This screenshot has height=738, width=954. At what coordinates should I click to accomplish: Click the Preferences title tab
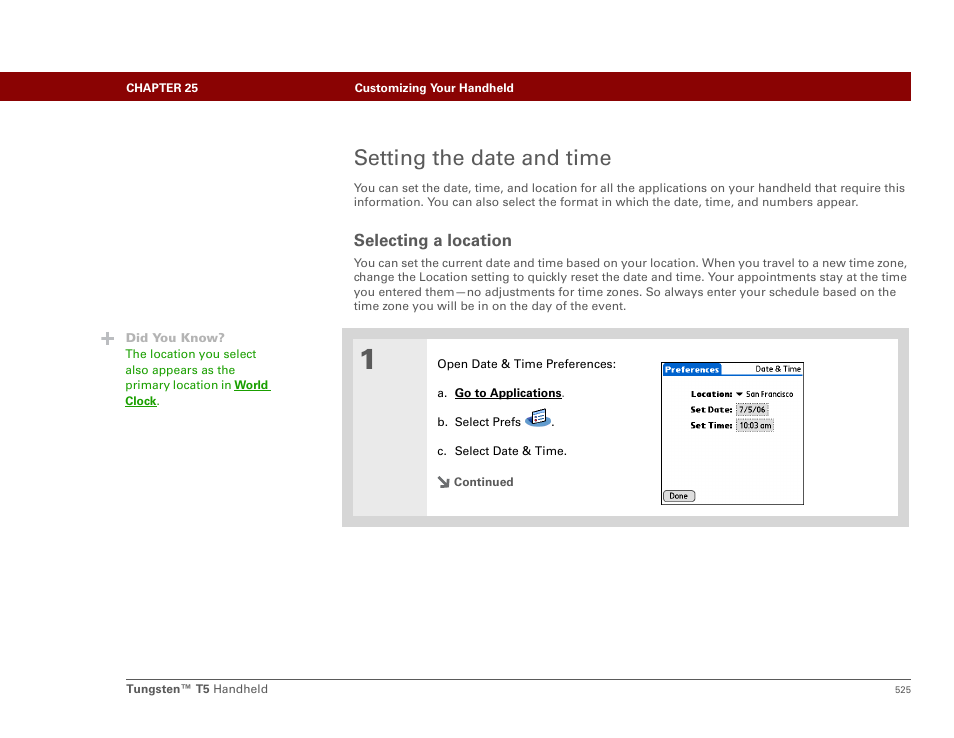tap(692, 369)
